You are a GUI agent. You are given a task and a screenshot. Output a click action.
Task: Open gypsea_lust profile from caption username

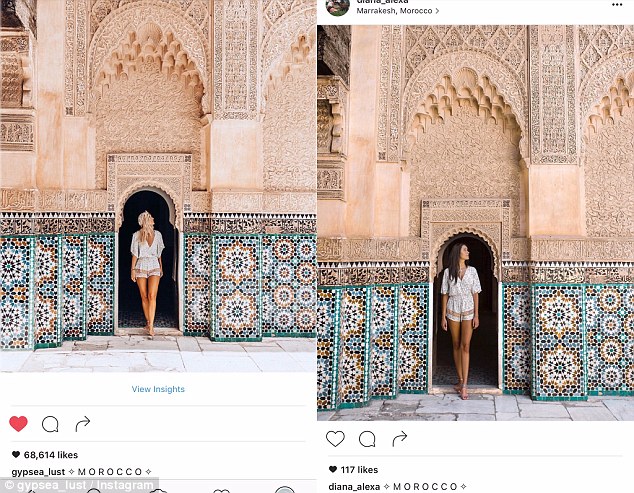(38, 472)
